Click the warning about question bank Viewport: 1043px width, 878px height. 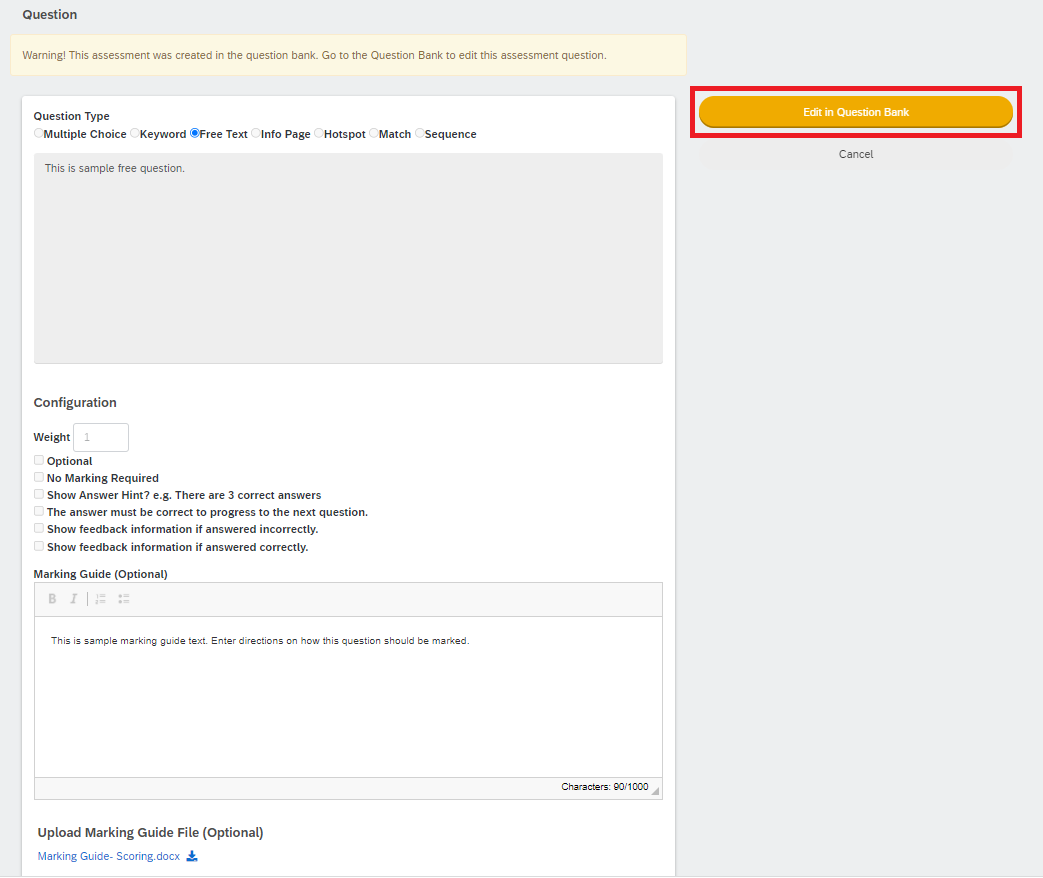click(349, 55)
